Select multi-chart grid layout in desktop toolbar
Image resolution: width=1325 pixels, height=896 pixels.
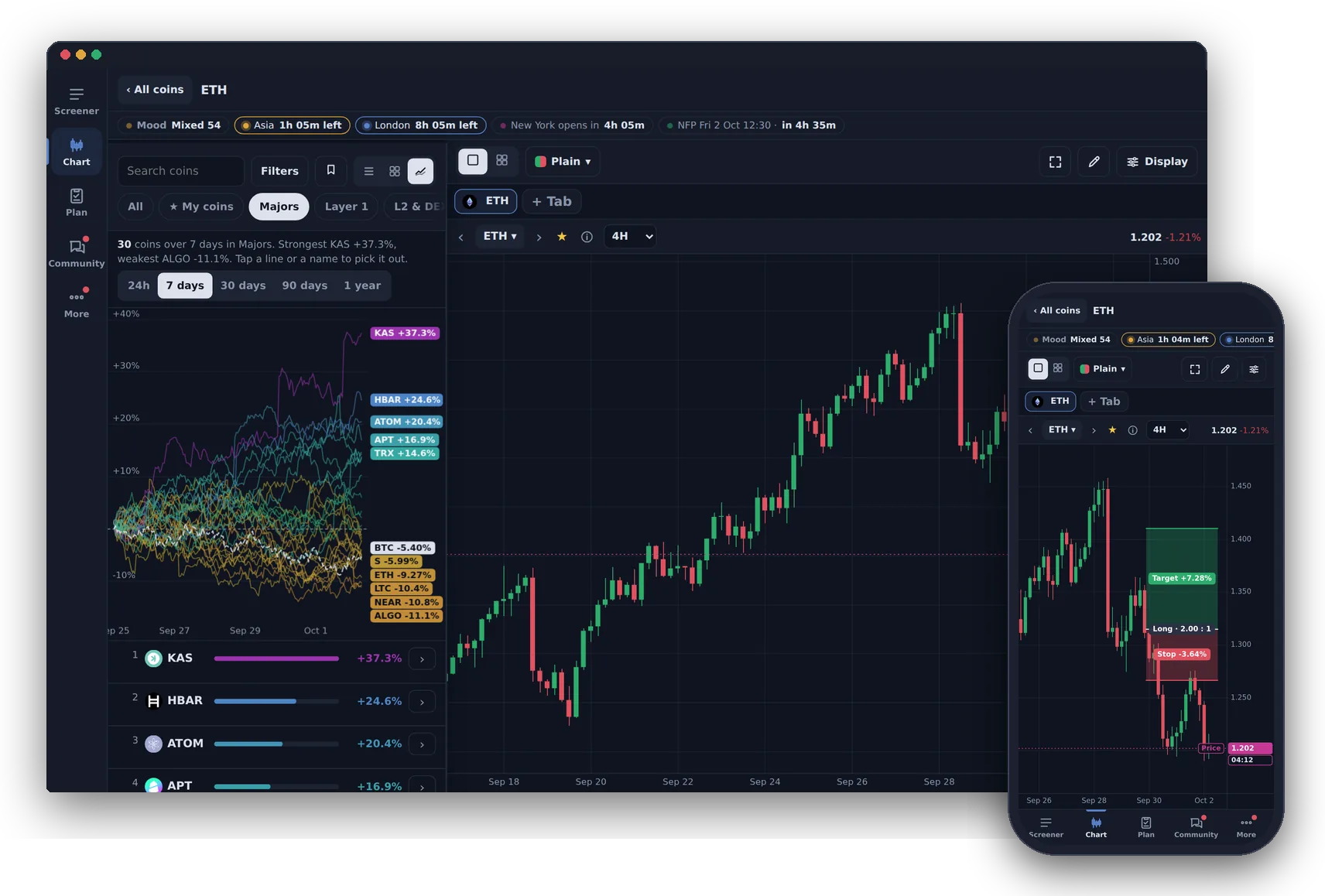point(502,160)
